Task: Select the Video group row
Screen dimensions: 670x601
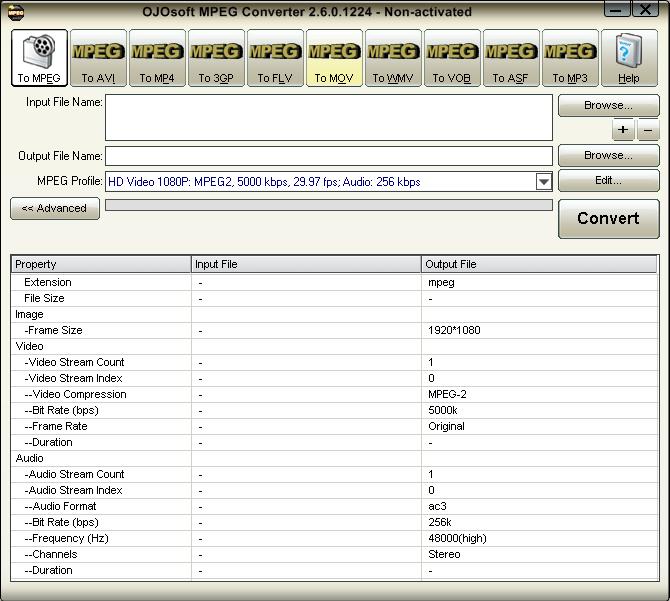Action: [335, 346]
